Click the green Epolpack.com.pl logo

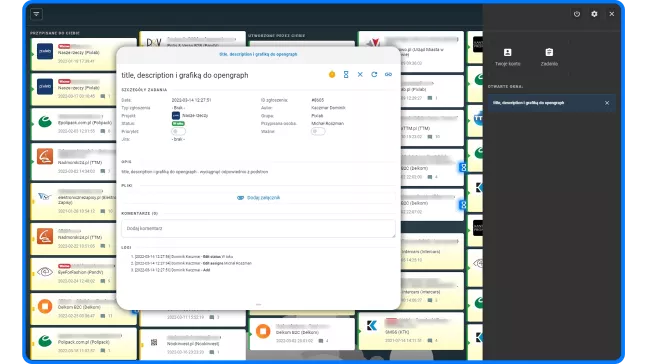(45, 121)
